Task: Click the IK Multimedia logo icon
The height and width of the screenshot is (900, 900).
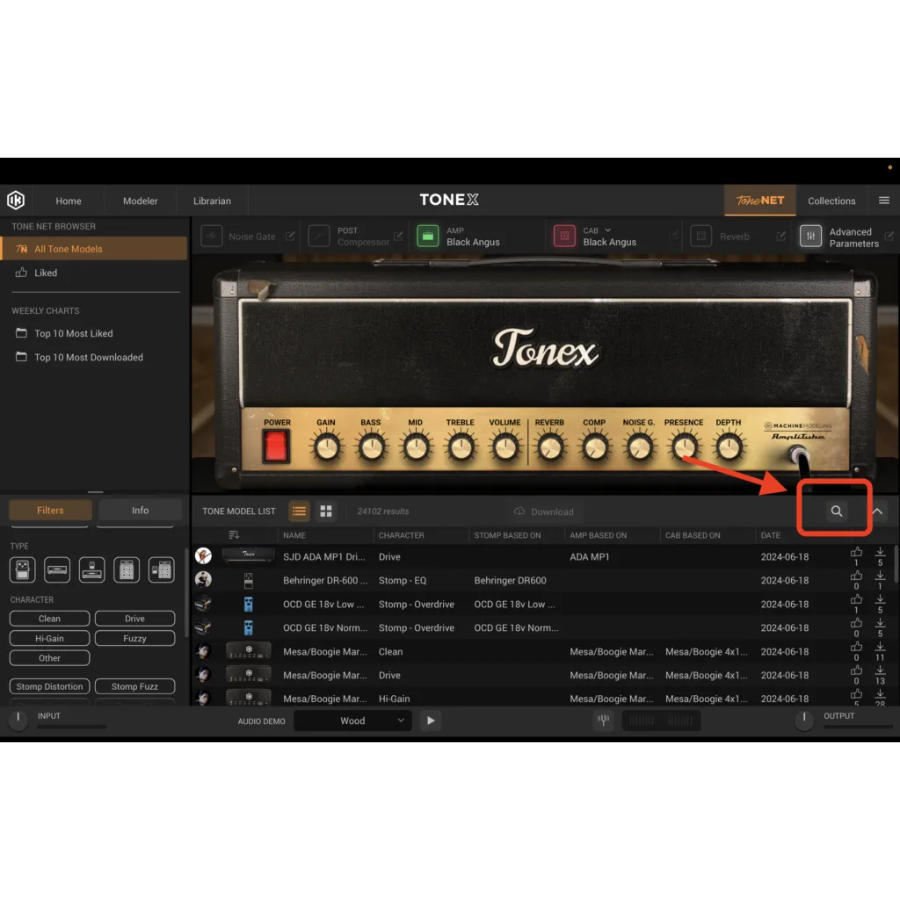Action: (16, 200)
